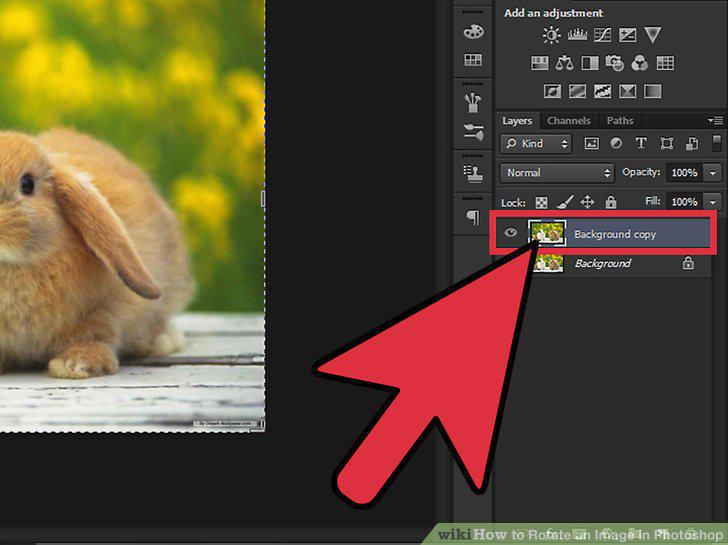Screen dimensions: 728x545
Task: Add a Vibrance adjustment
Action: pyautogui.click(x=652, y=35)
